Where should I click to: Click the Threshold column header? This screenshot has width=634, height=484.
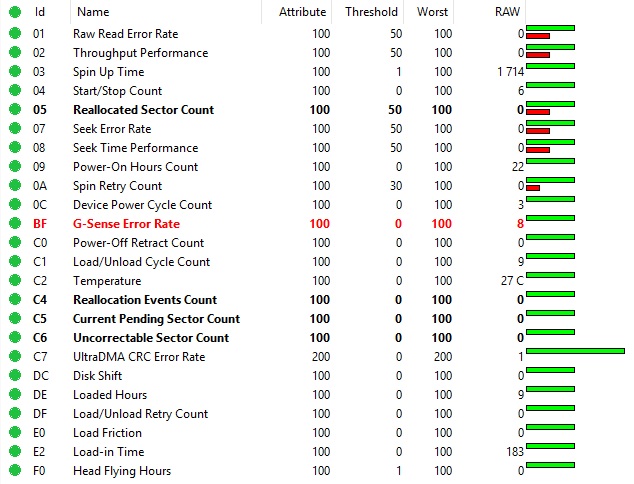click(371, 12)
